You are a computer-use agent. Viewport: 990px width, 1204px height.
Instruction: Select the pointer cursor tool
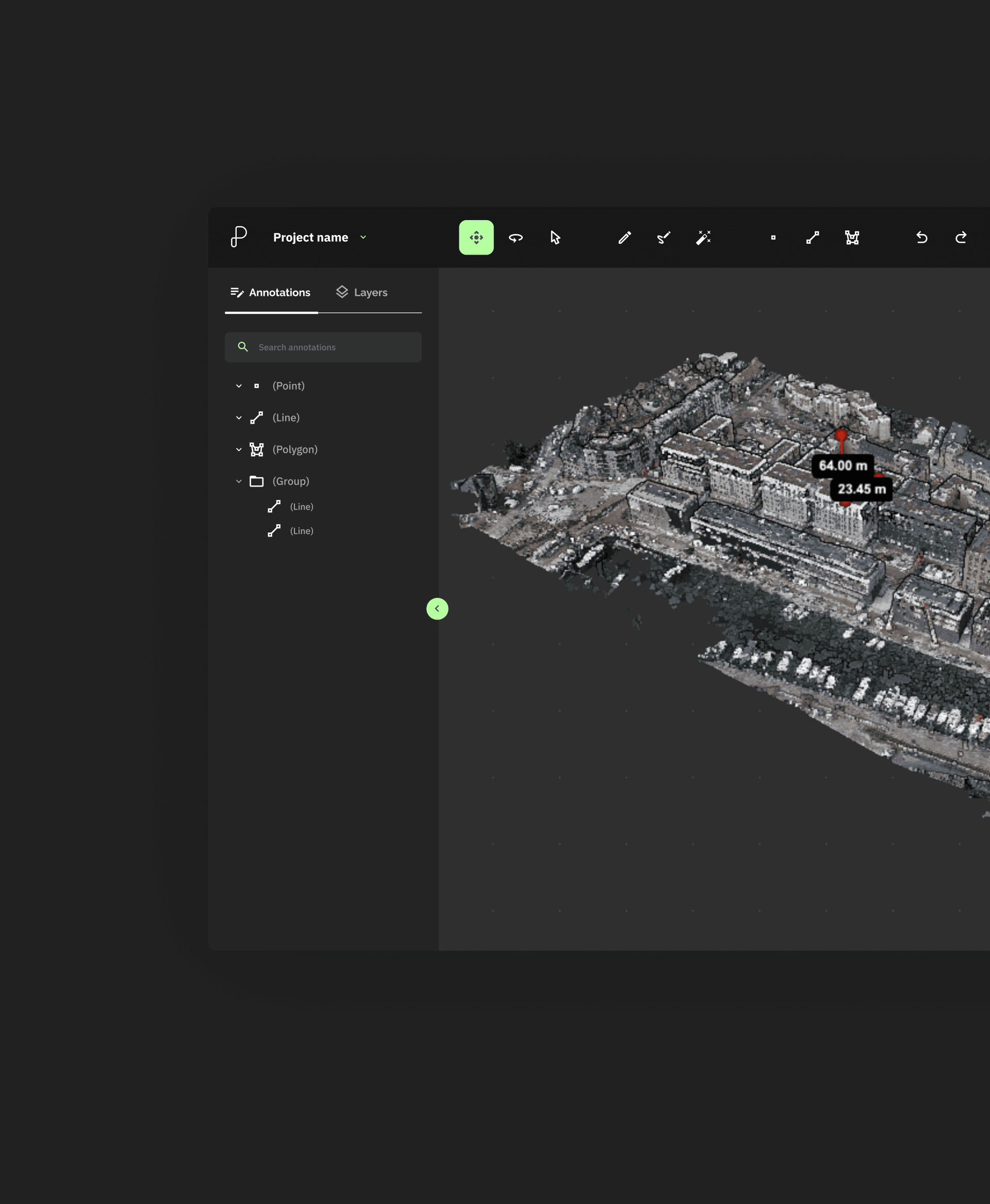point(555,237)
